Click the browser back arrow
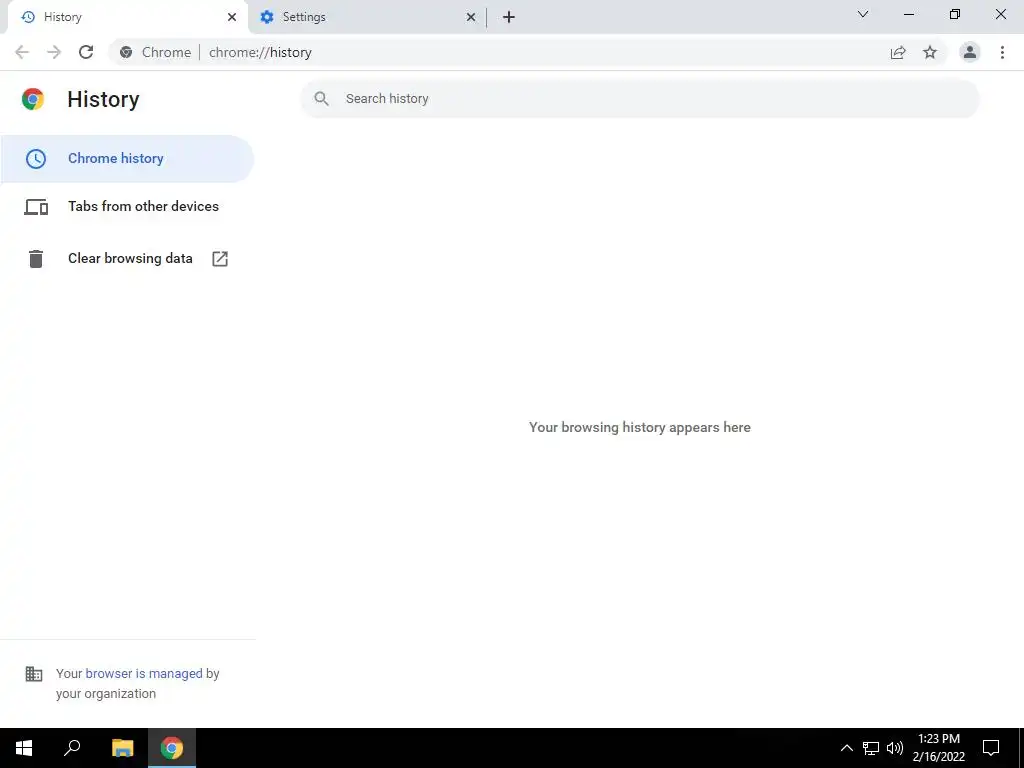Viewport: 1024px width, 768px height. (x=22, y=52)
